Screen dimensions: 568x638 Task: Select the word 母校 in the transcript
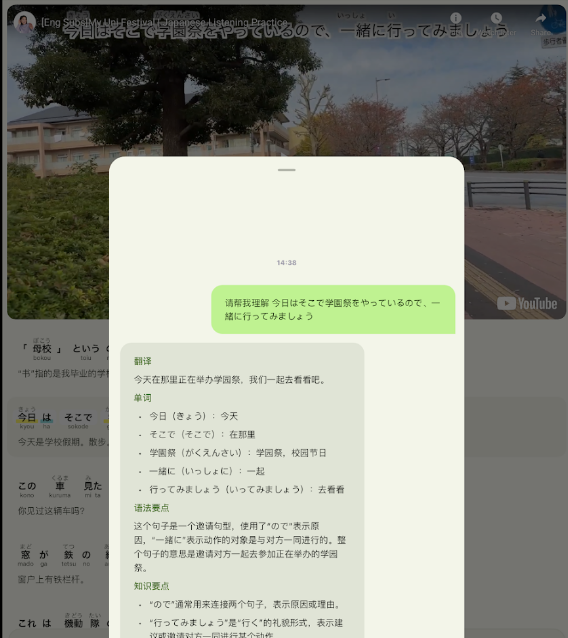tap(42, 349)
